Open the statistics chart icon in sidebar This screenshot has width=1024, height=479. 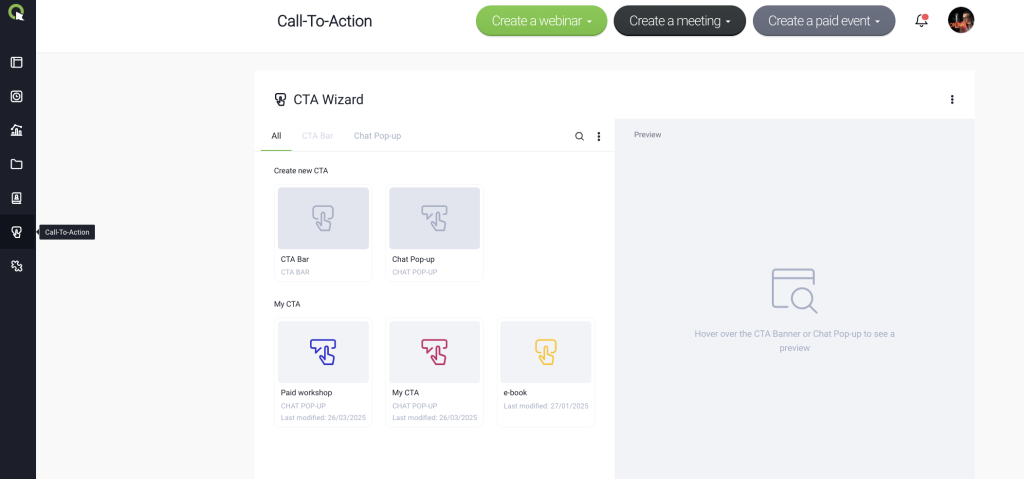pos(17,130)
